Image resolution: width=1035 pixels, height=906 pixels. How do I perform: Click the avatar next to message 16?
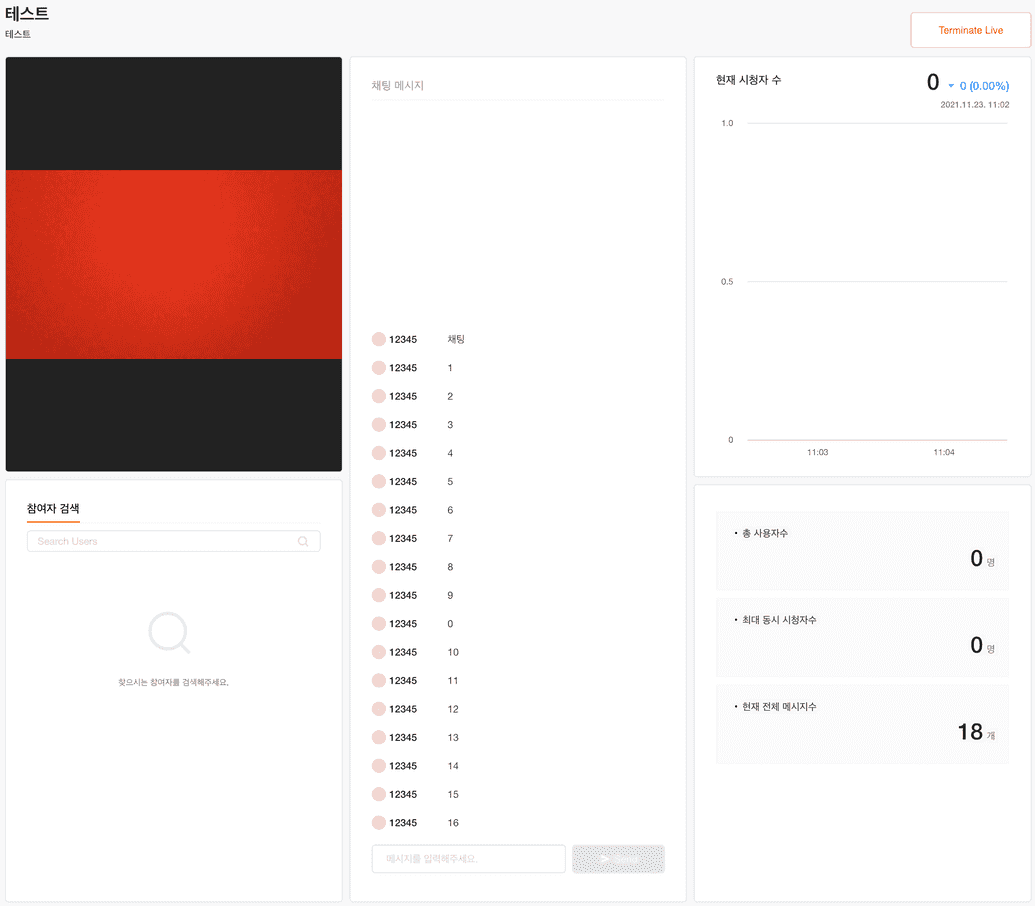pos(379,823)
